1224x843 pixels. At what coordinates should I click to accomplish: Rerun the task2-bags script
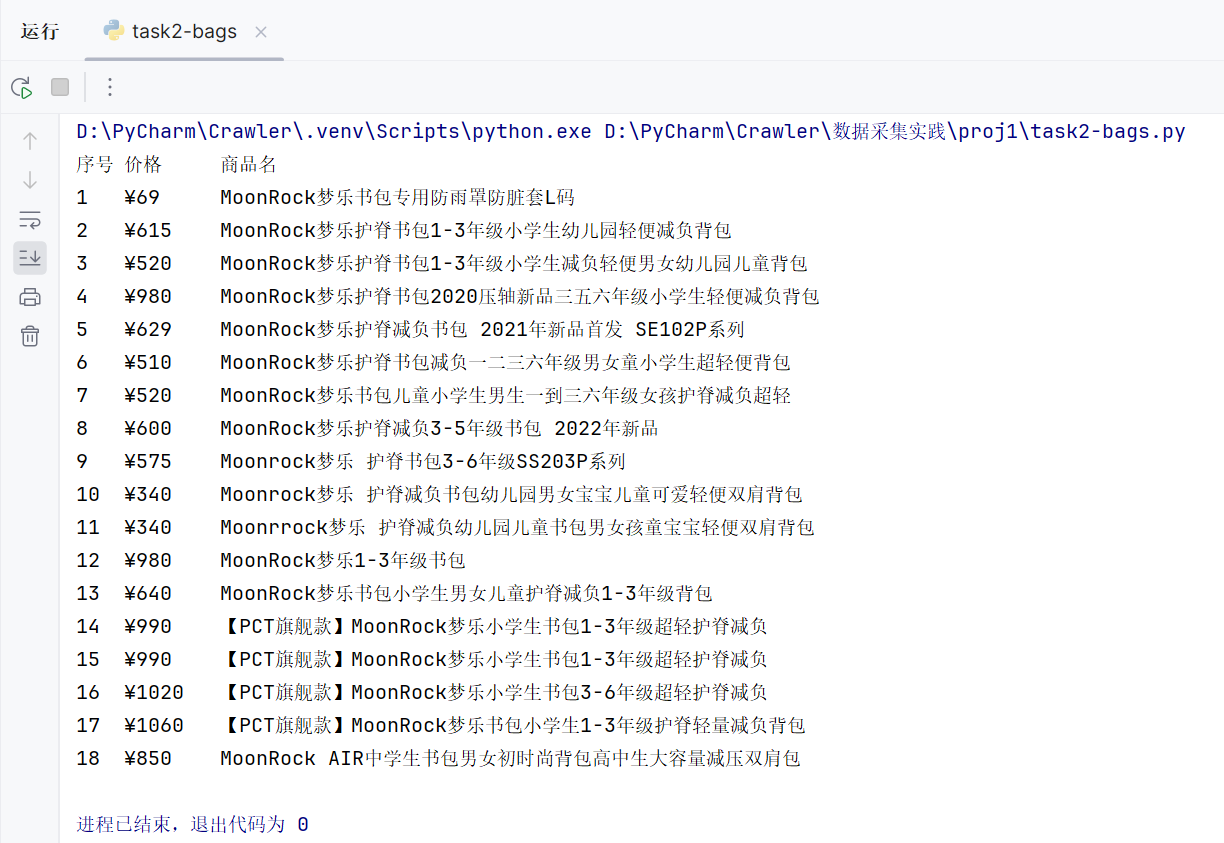pyautogui.click(x=22, y=87)
